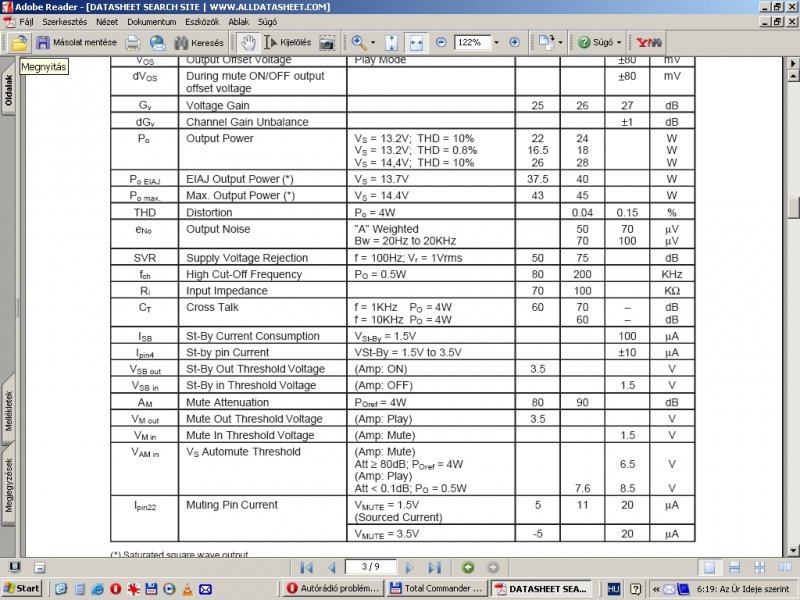Click the Súgó help button
The image size is (800, 600).
595,42
